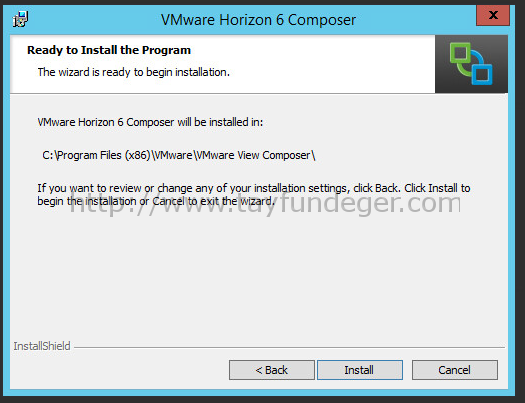This screenshot has height=403, width=525.
Task: Click the blue square of the VMware logo
Action: (482, 74)
